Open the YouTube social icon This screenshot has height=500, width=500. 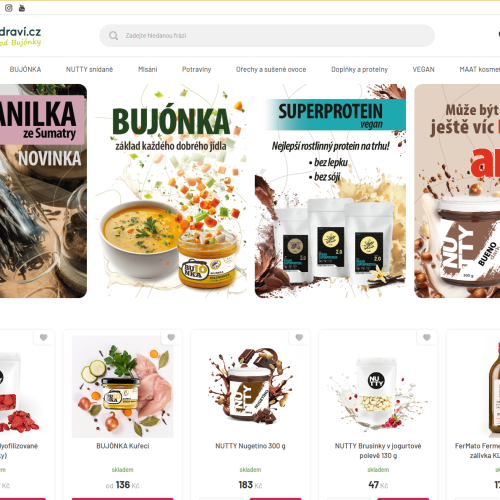22,8
